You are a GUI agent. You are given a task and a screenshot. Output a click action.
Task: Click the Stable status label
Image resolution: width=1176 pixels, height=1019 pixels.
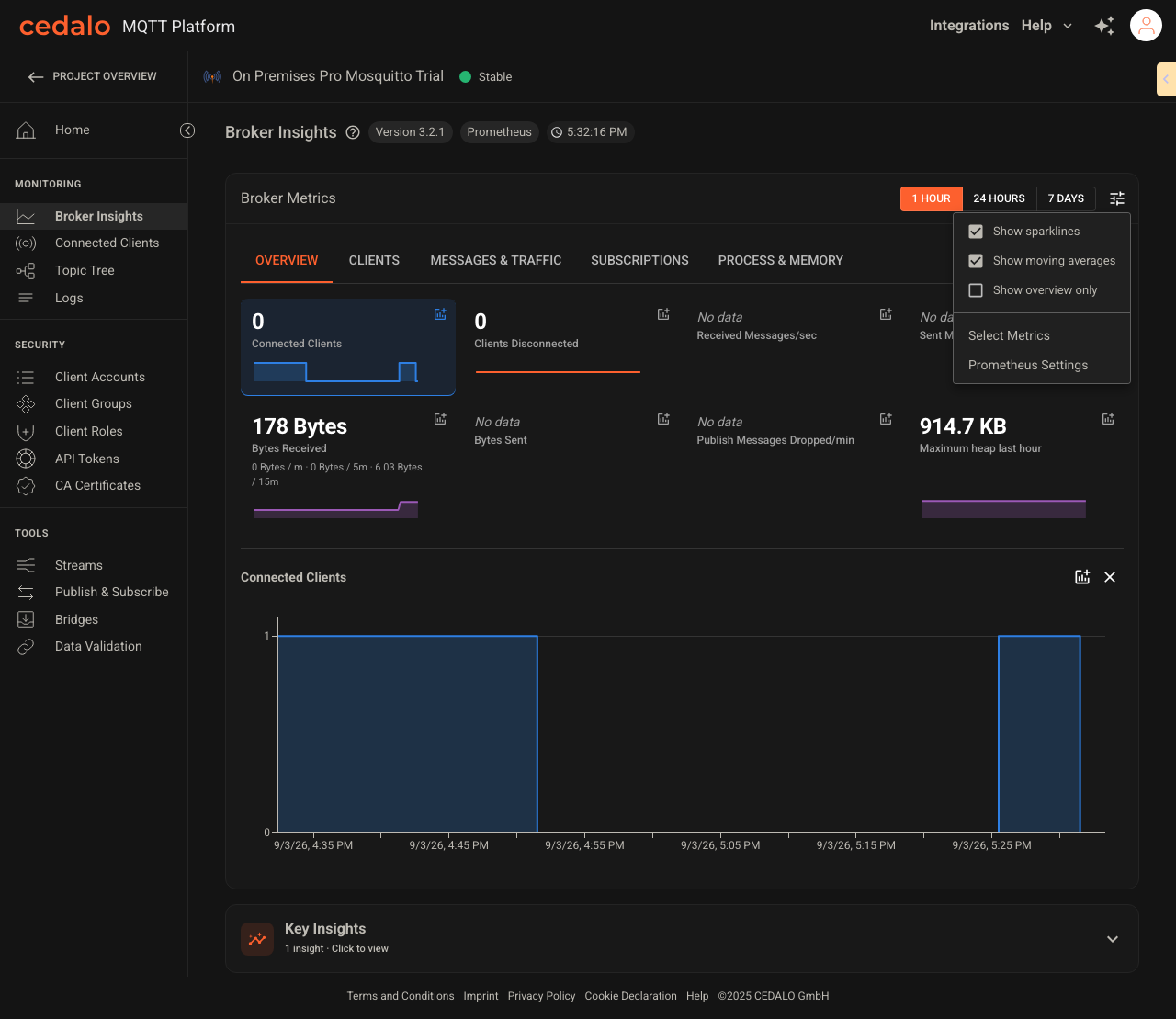click(495, 77)
